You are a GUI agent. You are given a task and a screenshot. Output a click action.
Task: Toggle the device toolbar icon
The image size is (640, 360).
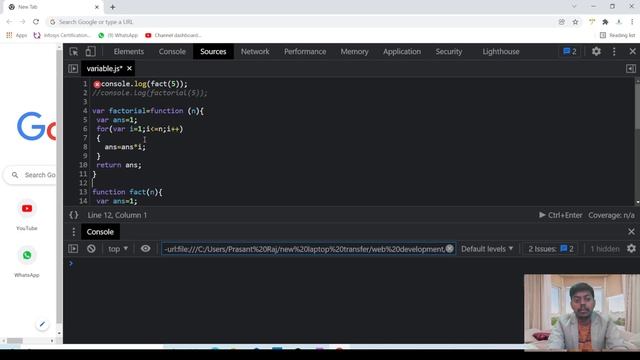coord(90,51)
